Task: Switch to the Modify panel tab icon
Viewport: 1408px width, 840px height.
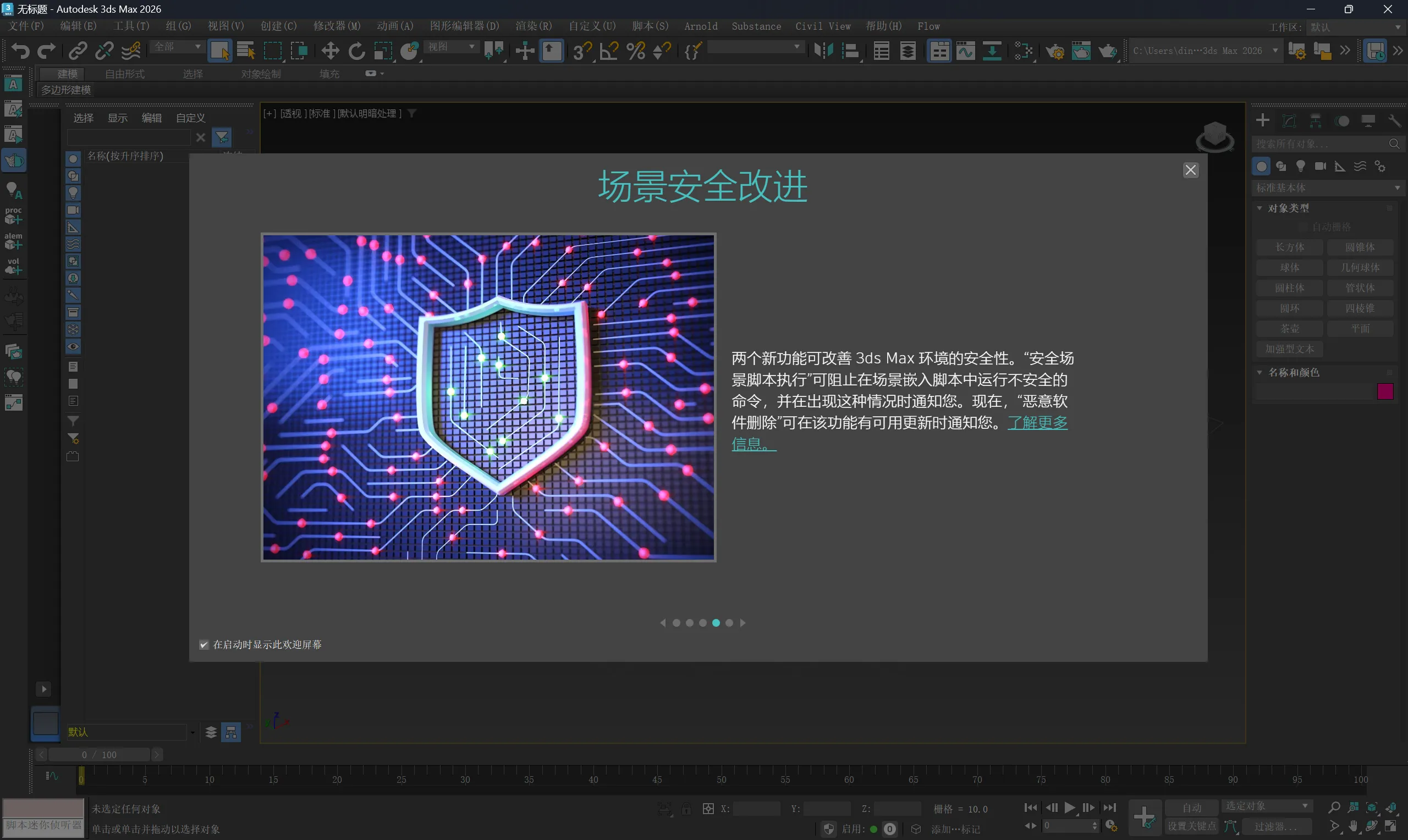Action: point(1289,120)
